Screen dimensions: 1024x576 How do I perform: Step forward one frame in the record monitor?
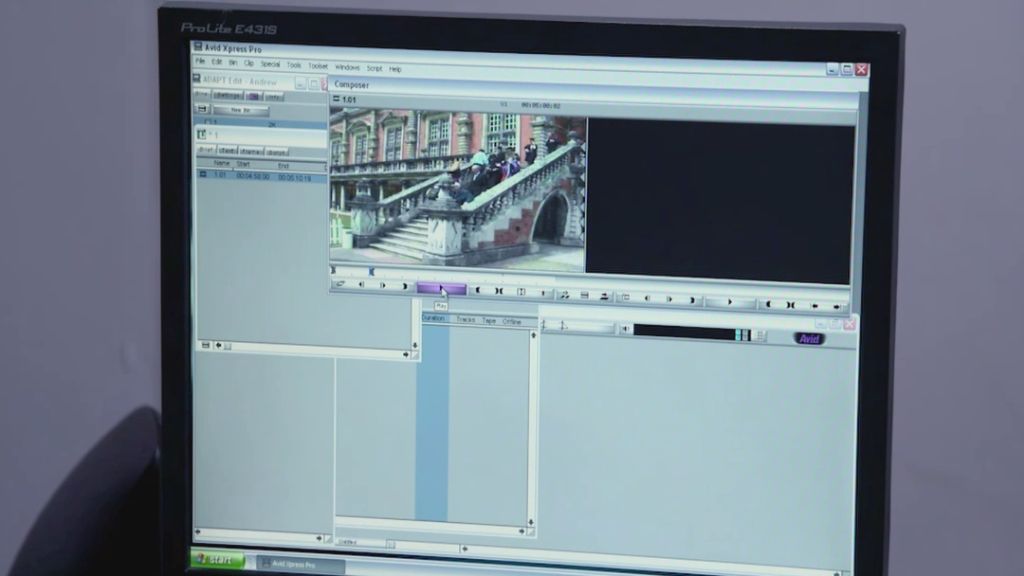pos(669,299)
